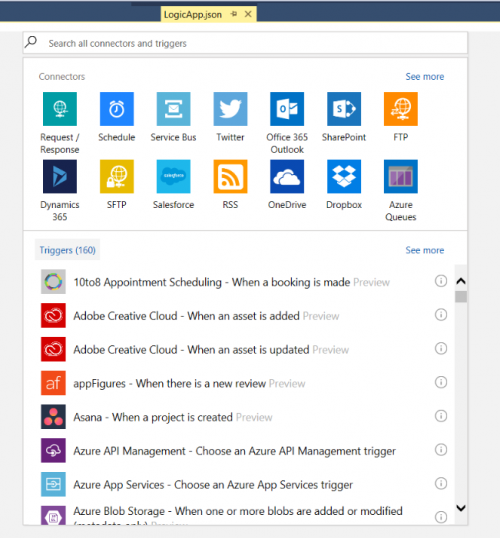The width and height of the screenshot is (500, 538).
Task: Select Choose an Azure App Services trigger
Action: click(213, 485)
